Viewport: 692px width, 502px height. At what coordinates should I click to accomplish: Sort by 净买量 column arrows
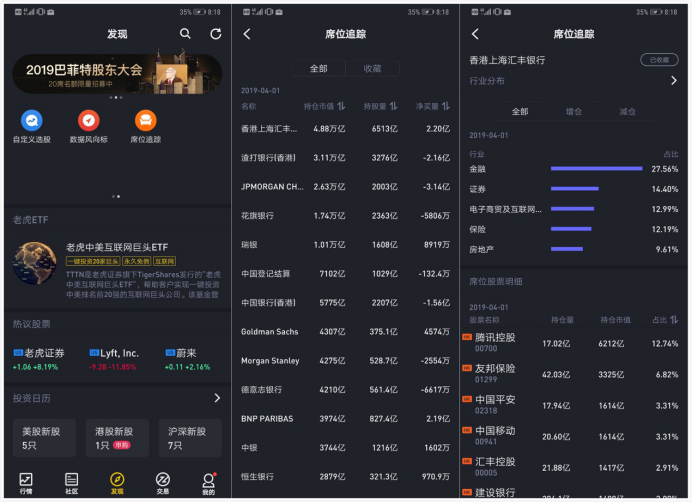pyautogui.click(x=446, y=106)
